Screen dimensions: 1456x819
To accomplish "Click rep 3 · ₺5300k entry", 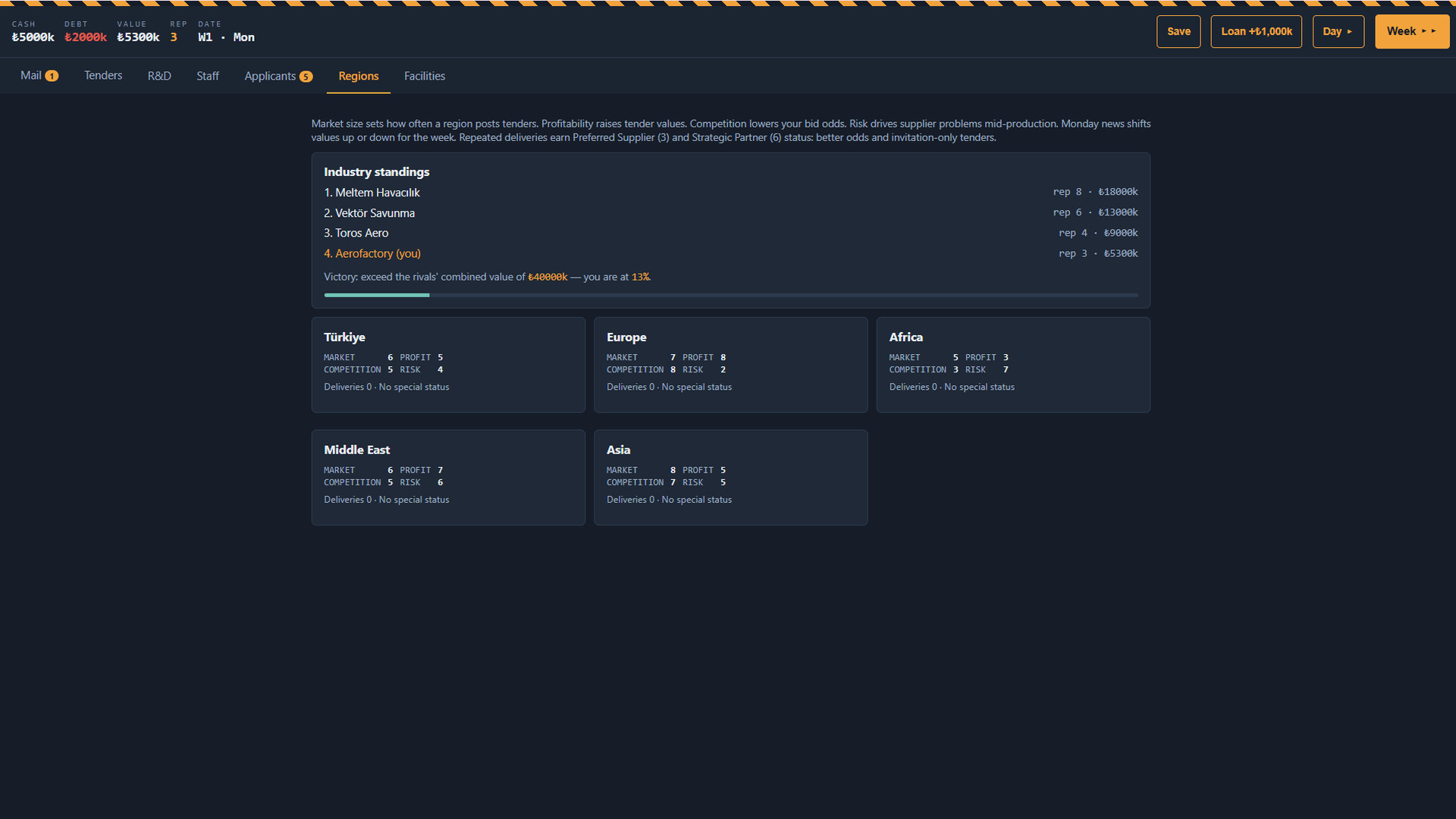I will (x=1098, y=253).
